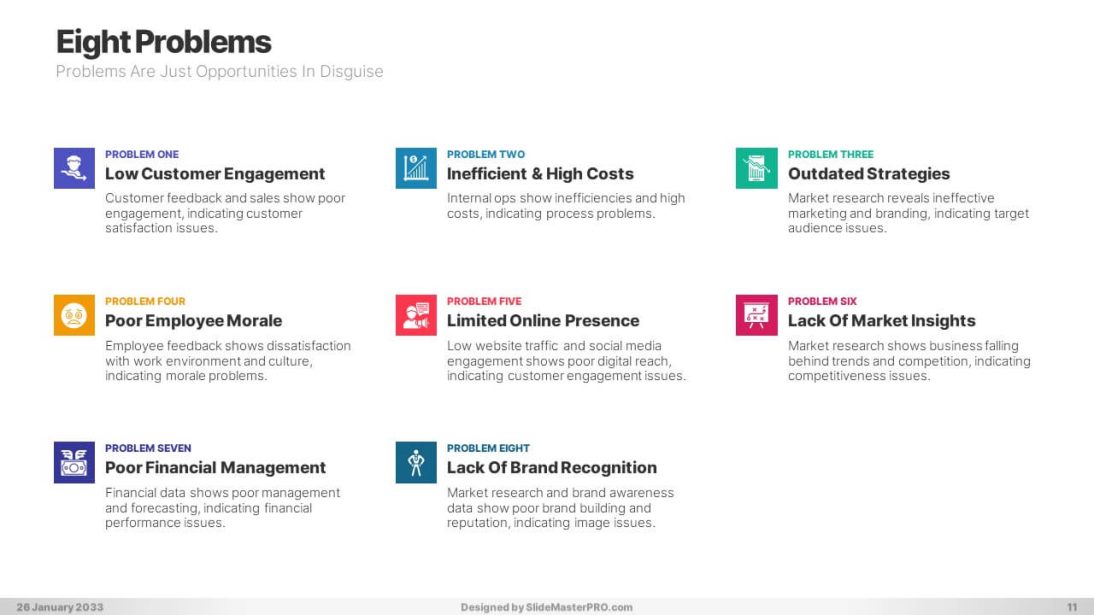The height and width of the screenshot is (615, 1094).
Task: Click the Outdated Strategies heading text
Action: pyautogui.click(x=868, y=174)
